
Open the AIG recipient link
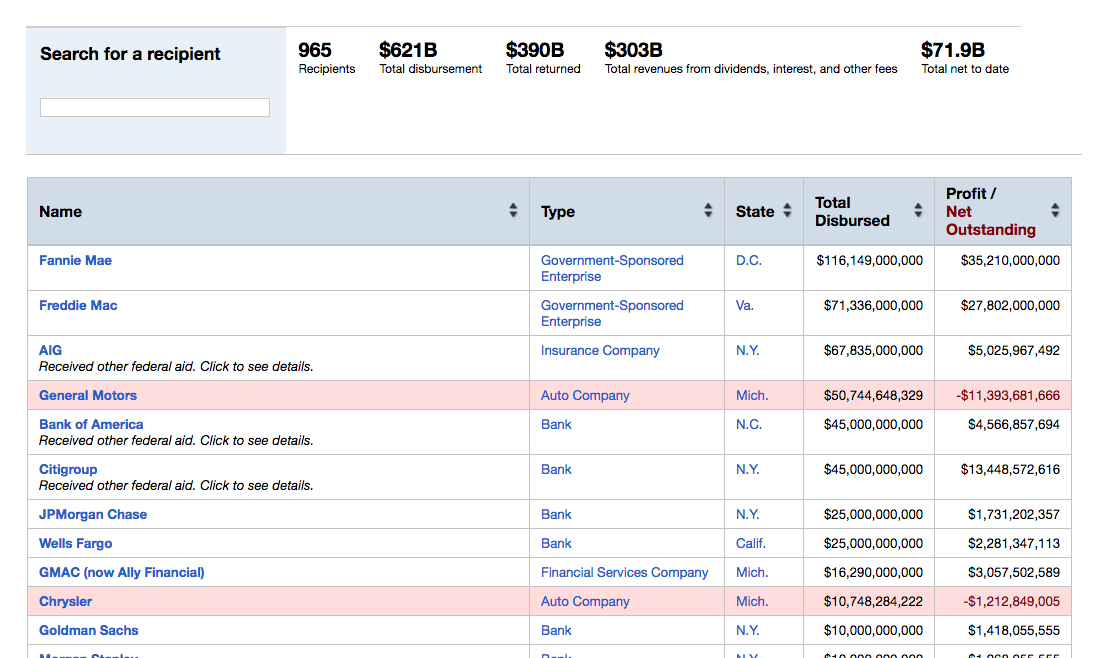50,350
